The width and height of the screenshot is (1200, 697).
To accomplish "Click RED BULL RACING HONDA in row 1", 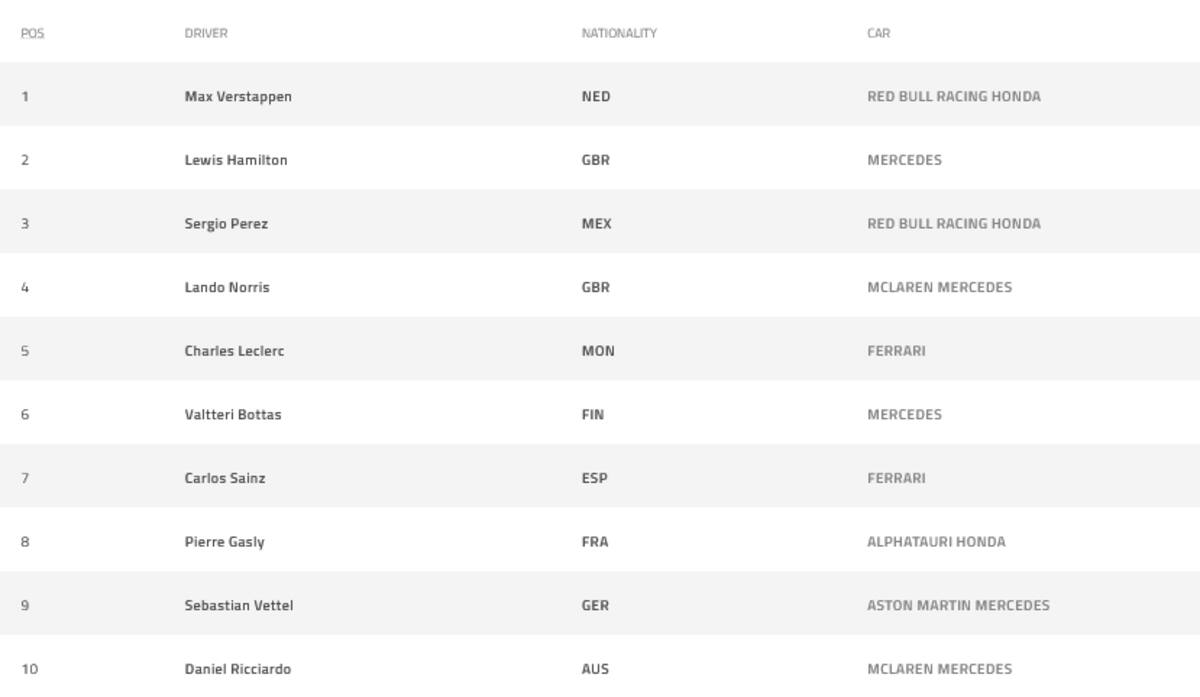I will (954, 96).
